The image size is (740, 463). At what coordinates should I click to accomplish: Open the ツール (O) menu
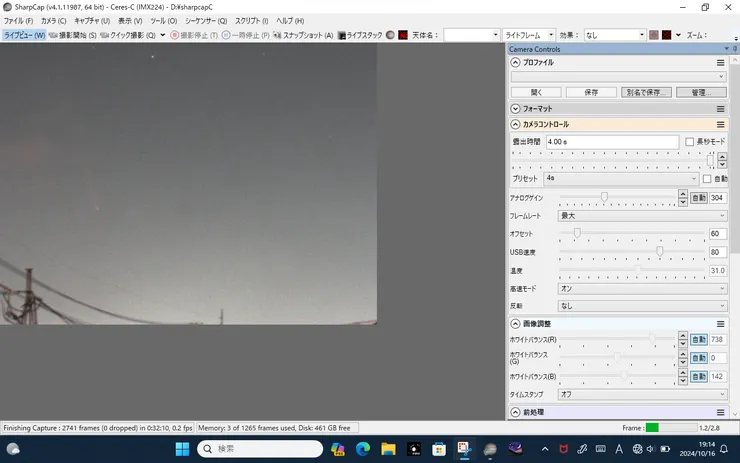click(x=163, y=20)
